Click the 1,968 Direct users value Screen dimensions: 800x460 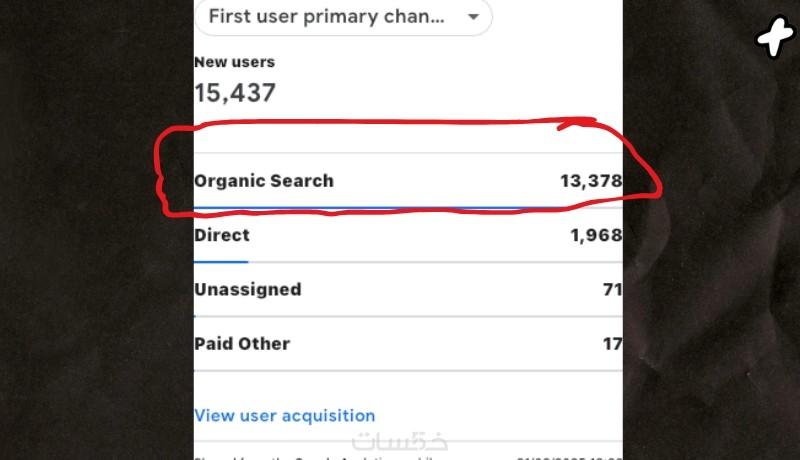click(x=595, y=235)
